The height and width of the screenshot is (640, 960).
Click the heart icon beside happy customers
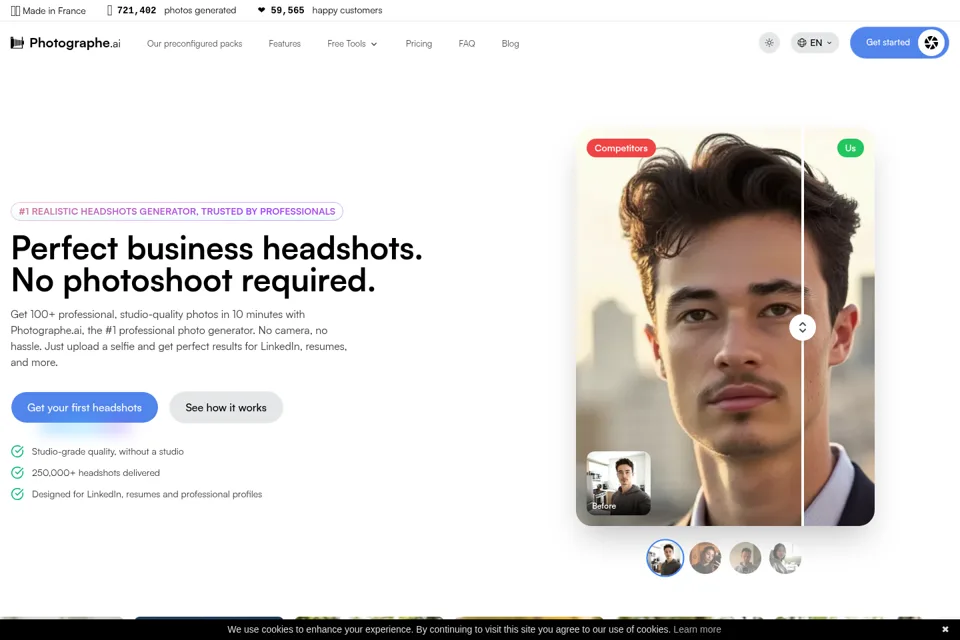(261, 10)
